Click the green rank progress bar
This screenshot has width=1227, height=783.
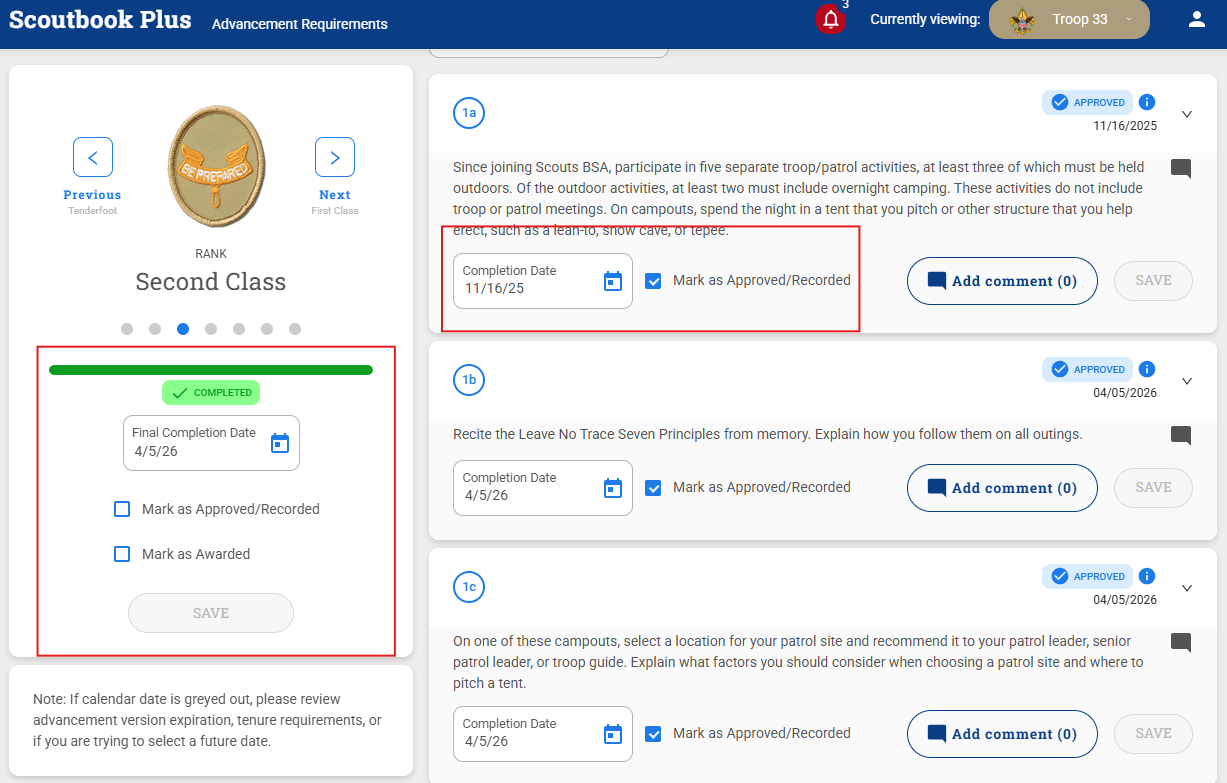click(211, 370)
